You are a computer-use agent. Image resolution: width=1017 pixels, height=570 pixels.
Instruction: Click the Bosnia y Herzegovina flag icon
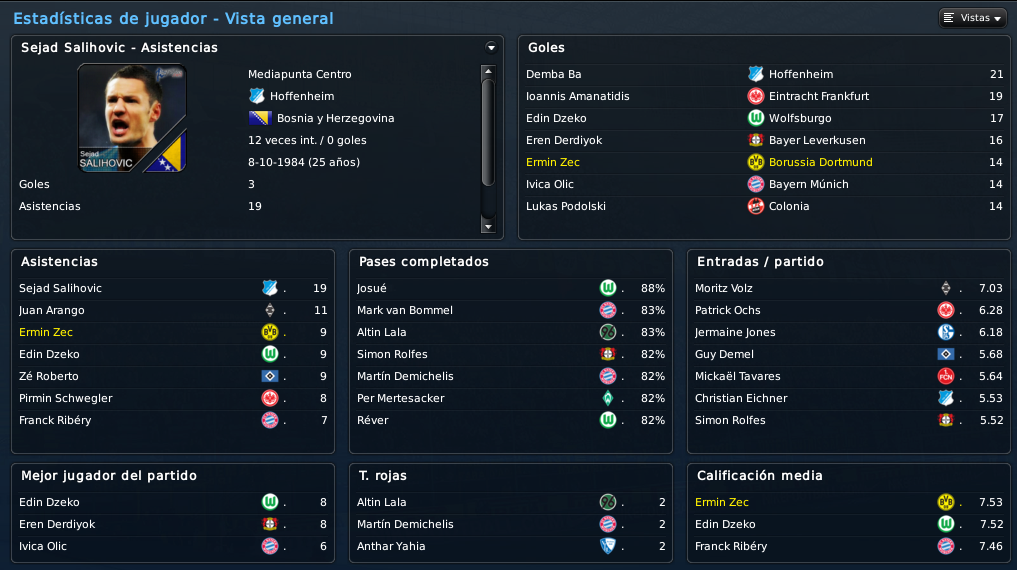(x=259, y=118)
